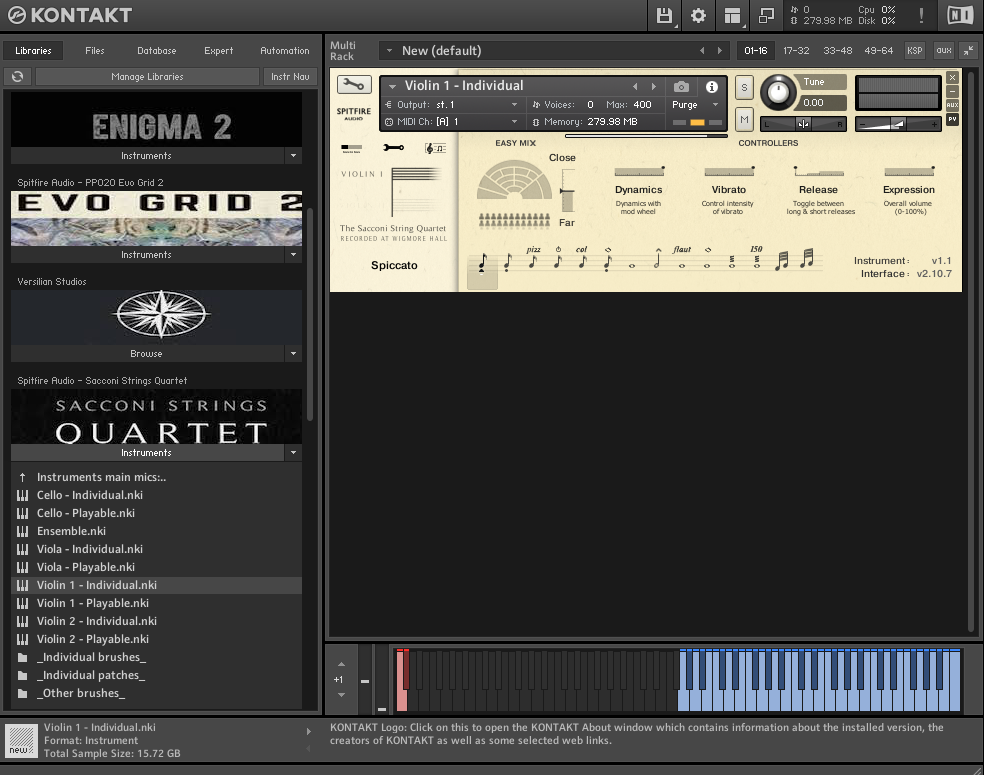The height and width of the screenshot is (775, 984).
Task: Click the Max voices value 400
Action: click(642, 105)
